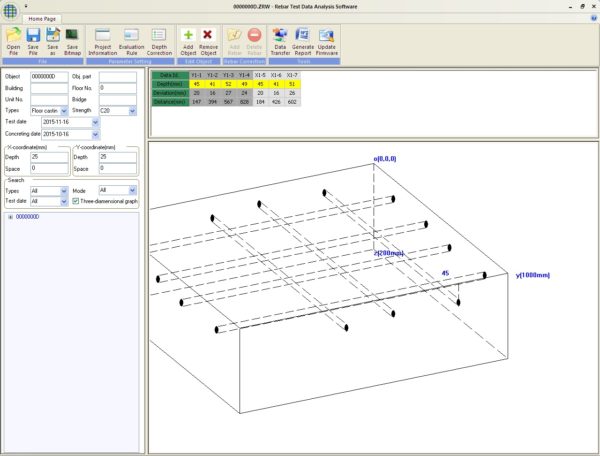The image size is (600, 456).
Task: Open the Concreting date picker dropdown
Action: 95,134
